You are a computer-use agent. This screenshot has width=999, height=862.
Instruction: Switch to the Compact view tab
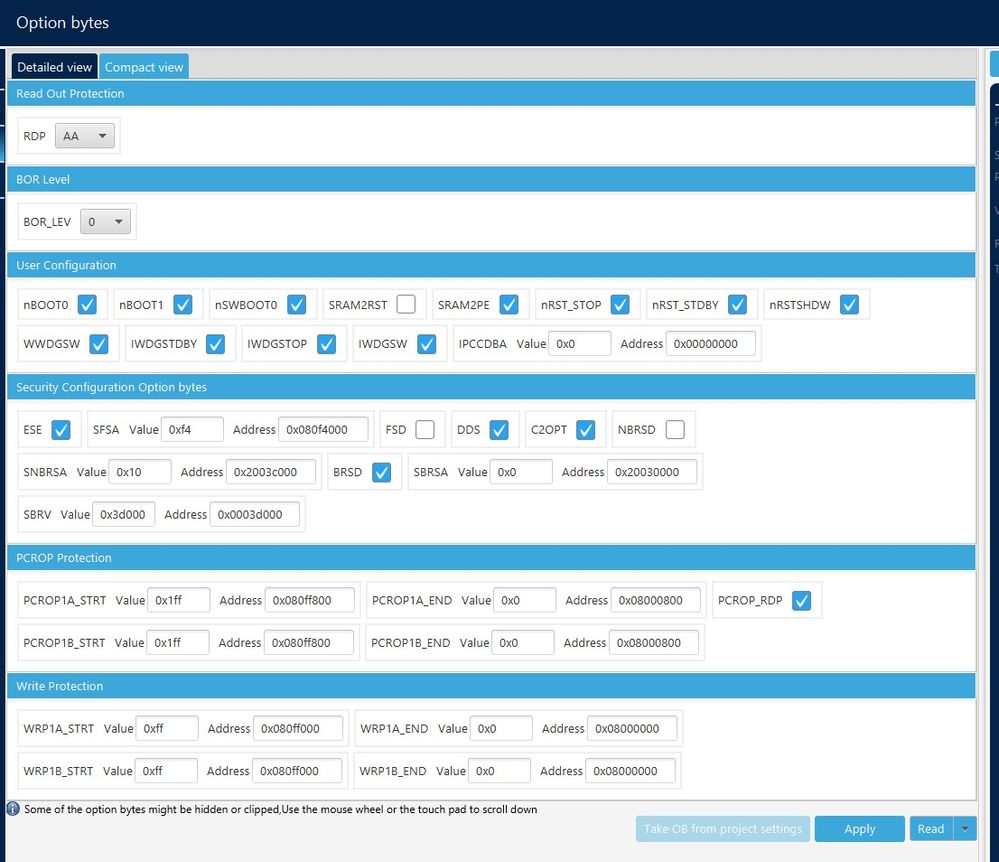(144, 66)
